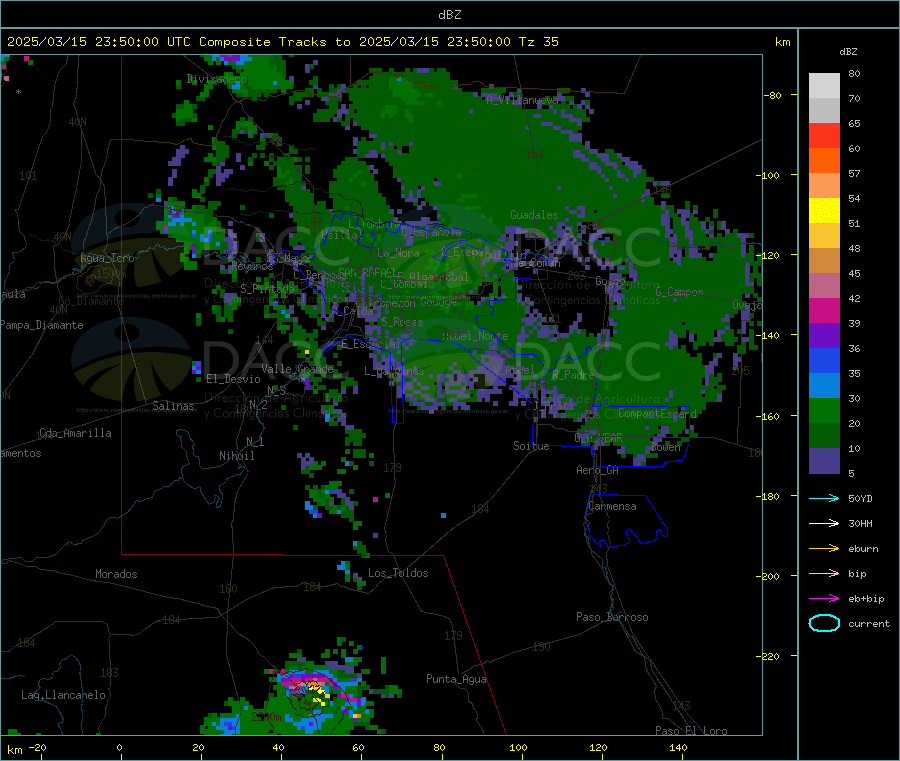Click the 80 km horizontal axis tick
The height and width of the screenshot is (761, 900).
coord(439,747)
